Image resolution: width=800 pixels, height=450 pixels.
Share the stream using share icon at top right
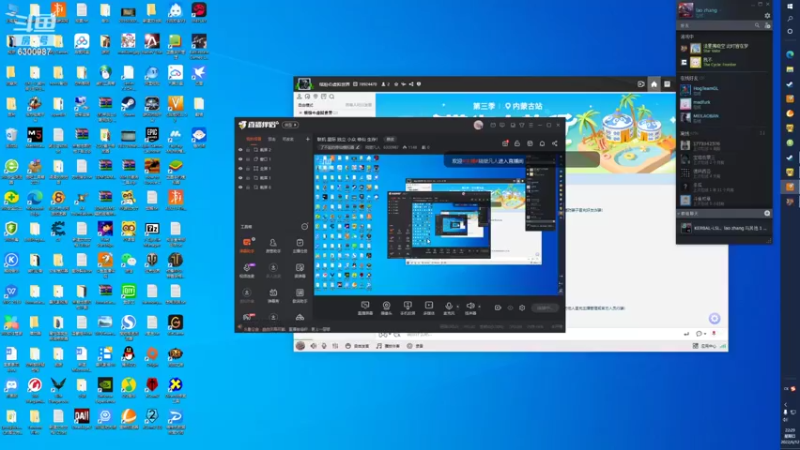[x=555, y=144]
